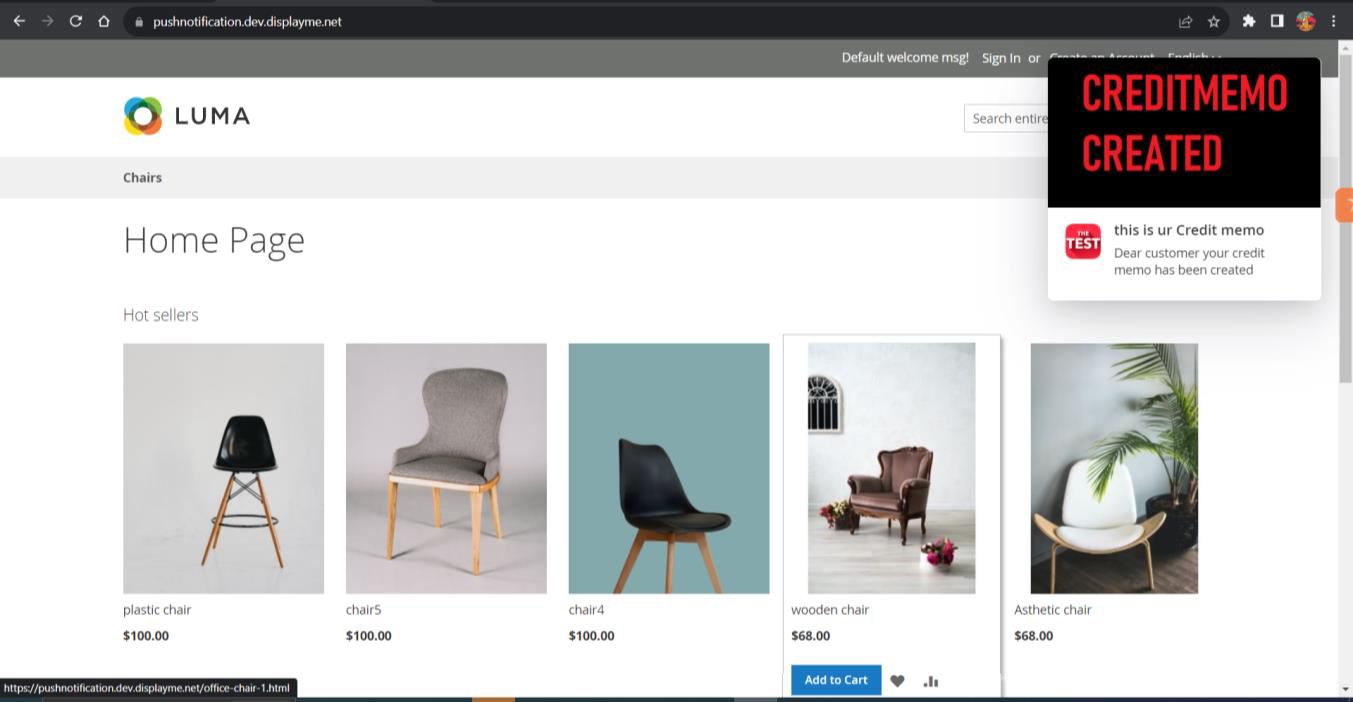
Task: Bookmark this page with star icon
Action: point(1213,21)
